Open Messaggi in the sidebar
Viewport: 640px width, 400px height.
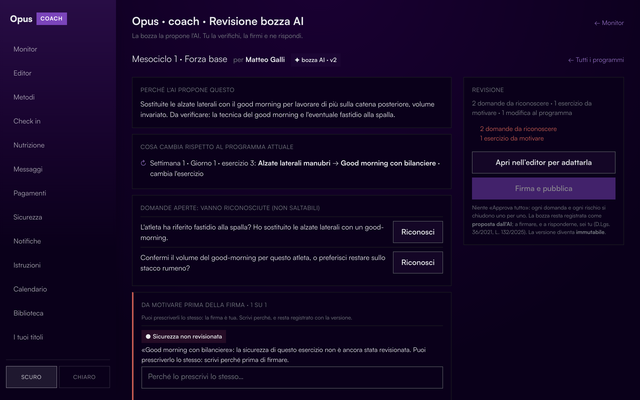coord(27,169)
